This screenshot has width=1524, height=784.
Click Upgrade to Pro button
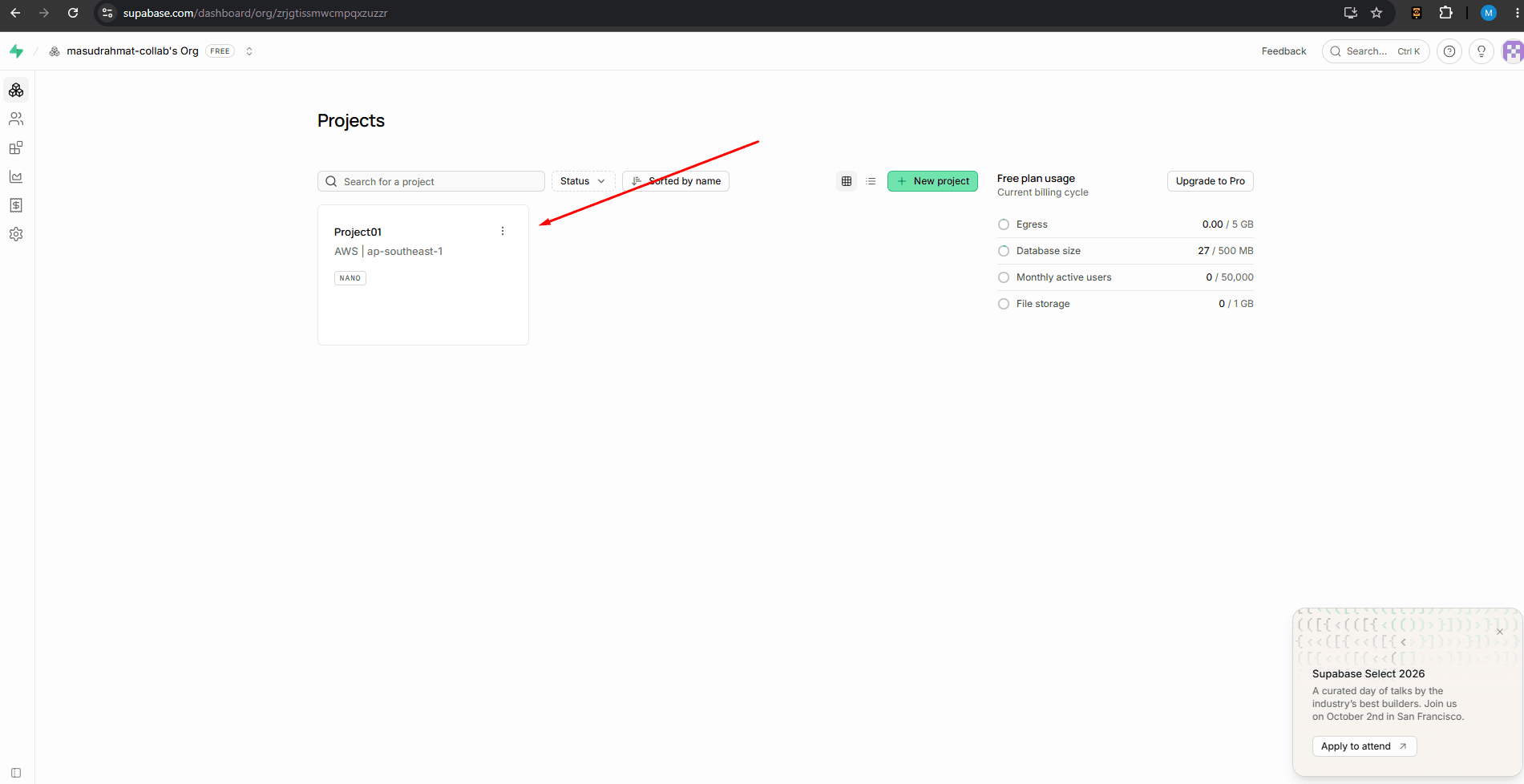[1211, 181]
